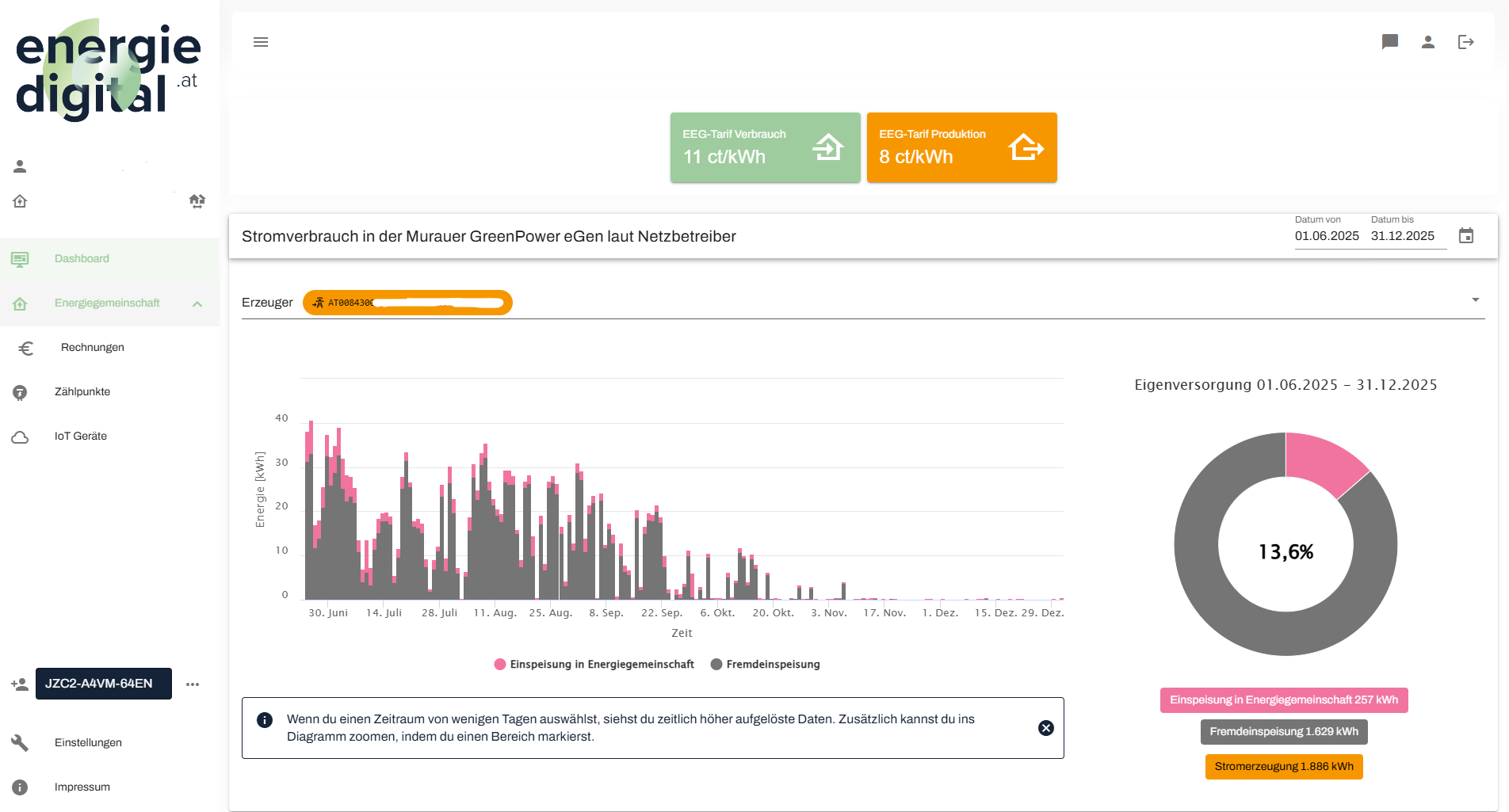The image size is (1509, 812).
Task: Click the logout icon
Action: [1465, 42]
